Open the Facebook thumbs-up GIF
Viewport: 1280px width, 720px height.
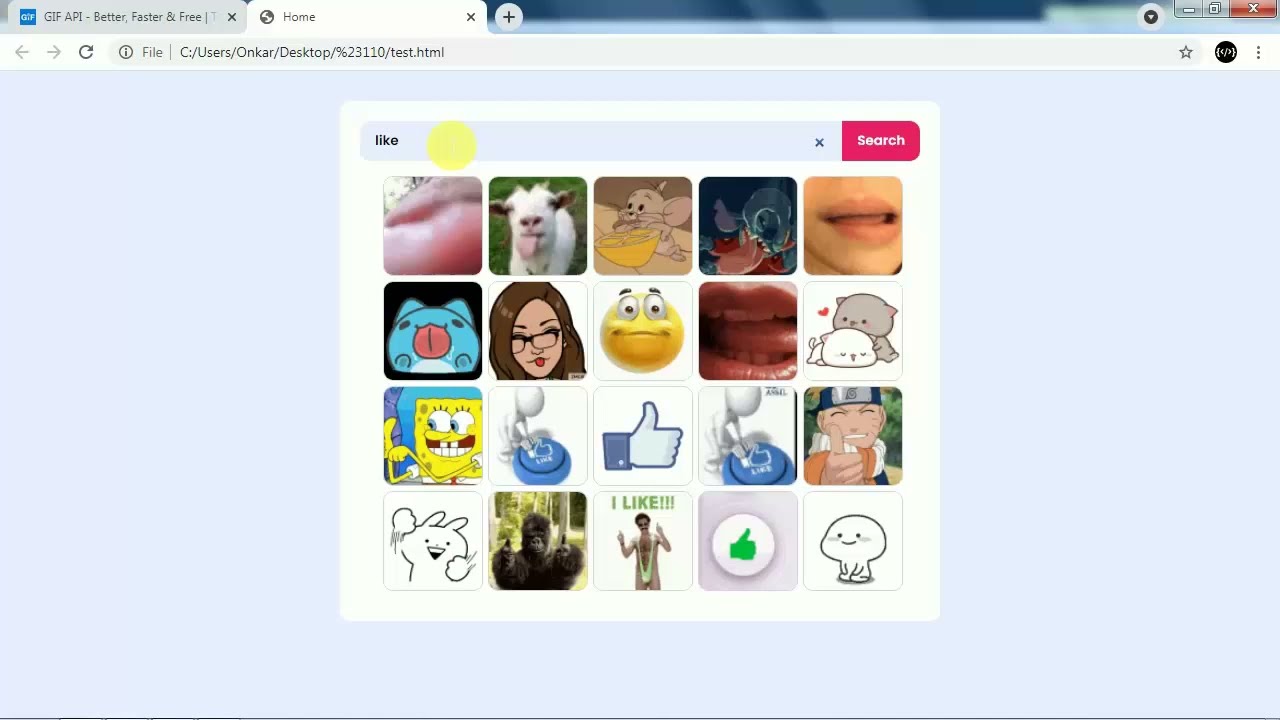pos(643,436)
